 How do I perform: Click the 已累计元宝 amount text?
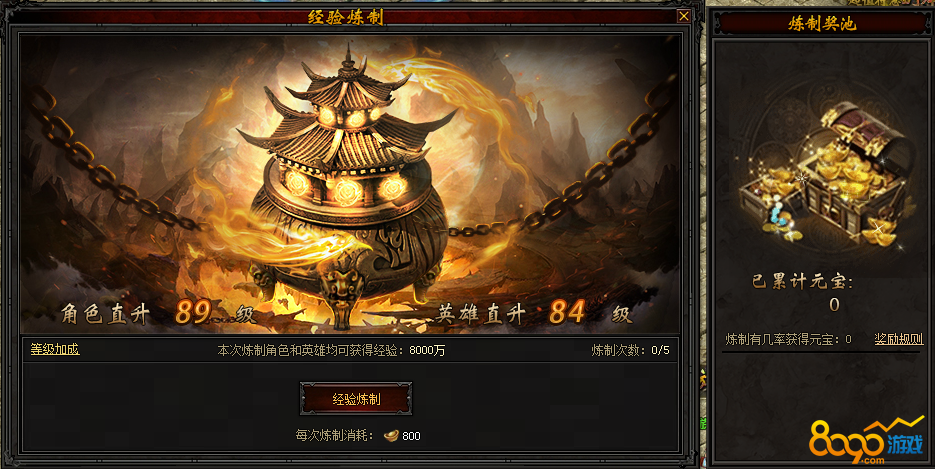click(834, 305)
